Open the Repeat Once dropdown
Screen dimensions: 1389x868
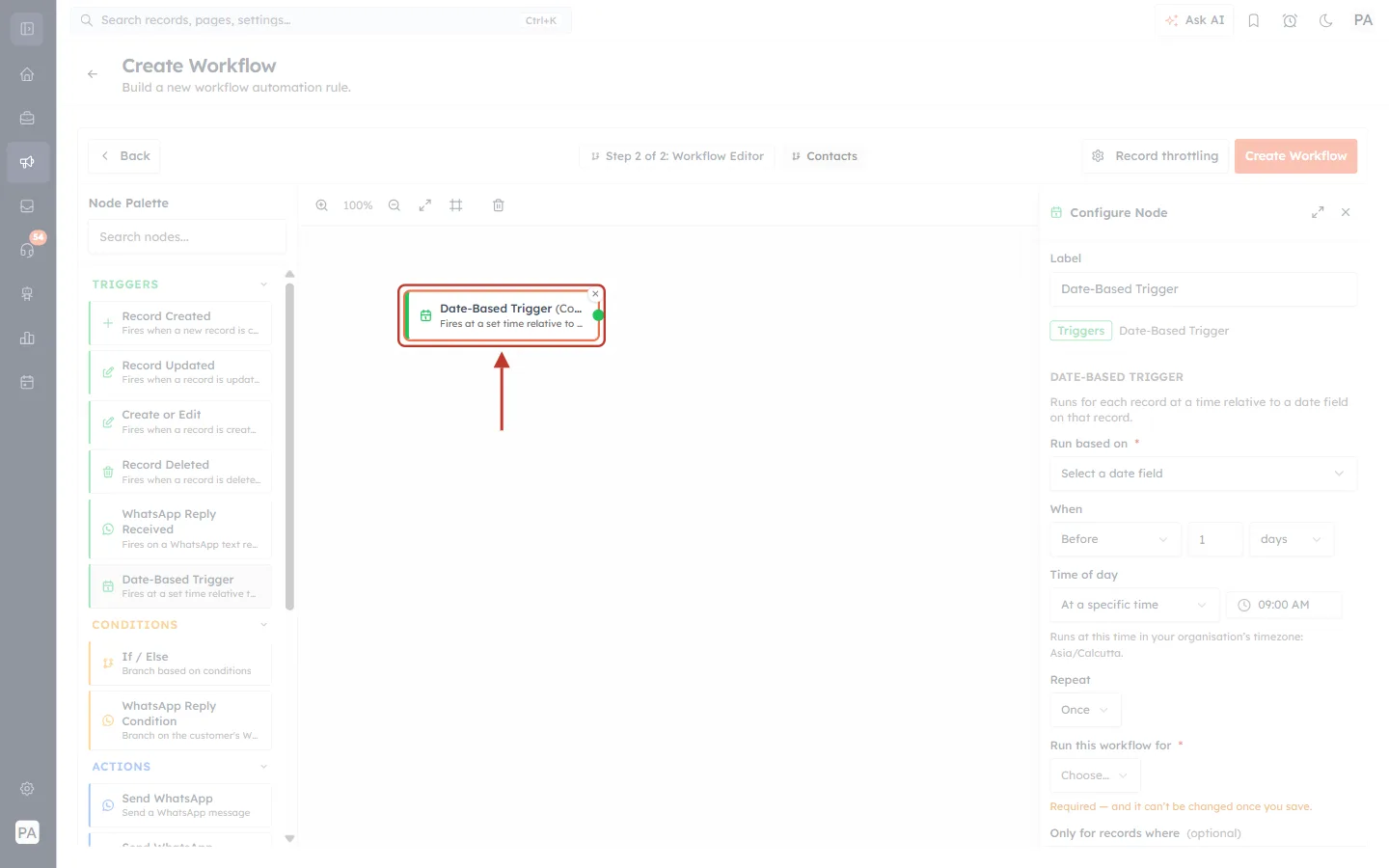click(1085, 710)
